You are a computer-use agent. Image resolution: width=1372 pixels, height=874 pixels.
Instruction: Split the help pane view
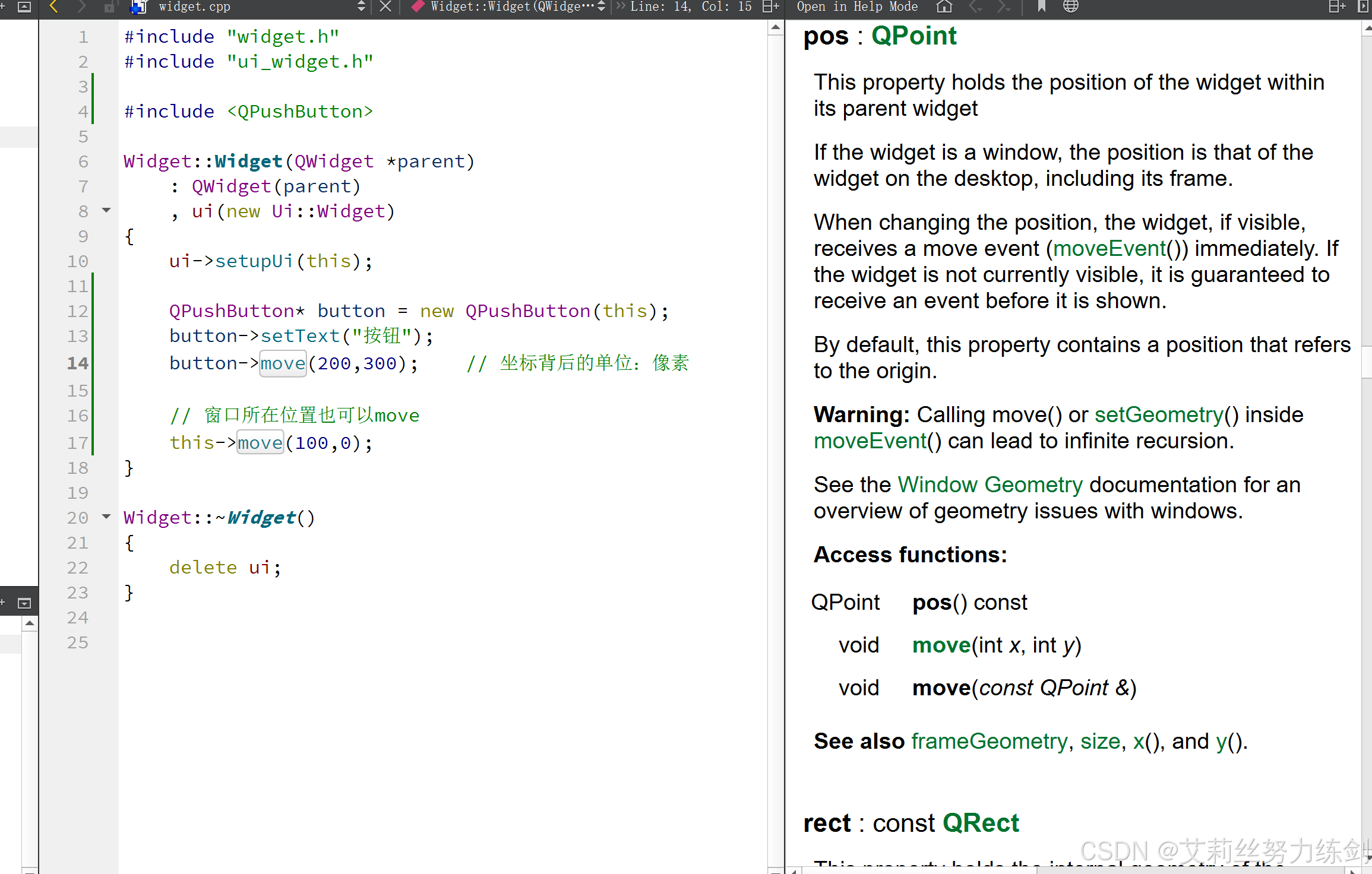(1336, 7)
